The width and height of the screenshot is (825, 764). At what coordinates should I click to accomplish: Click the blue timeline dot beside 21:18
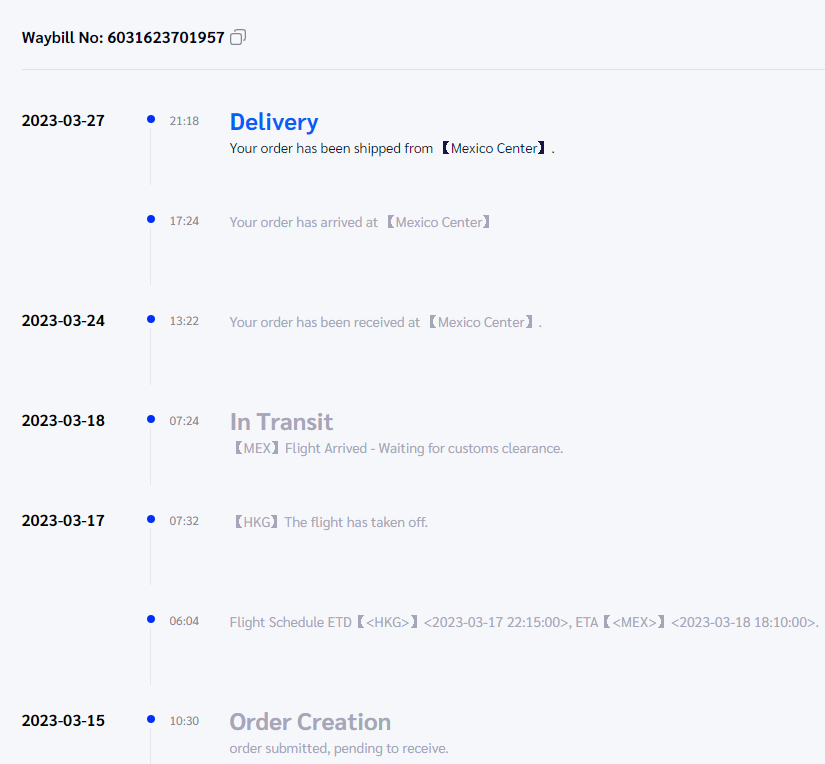point(151,119)
